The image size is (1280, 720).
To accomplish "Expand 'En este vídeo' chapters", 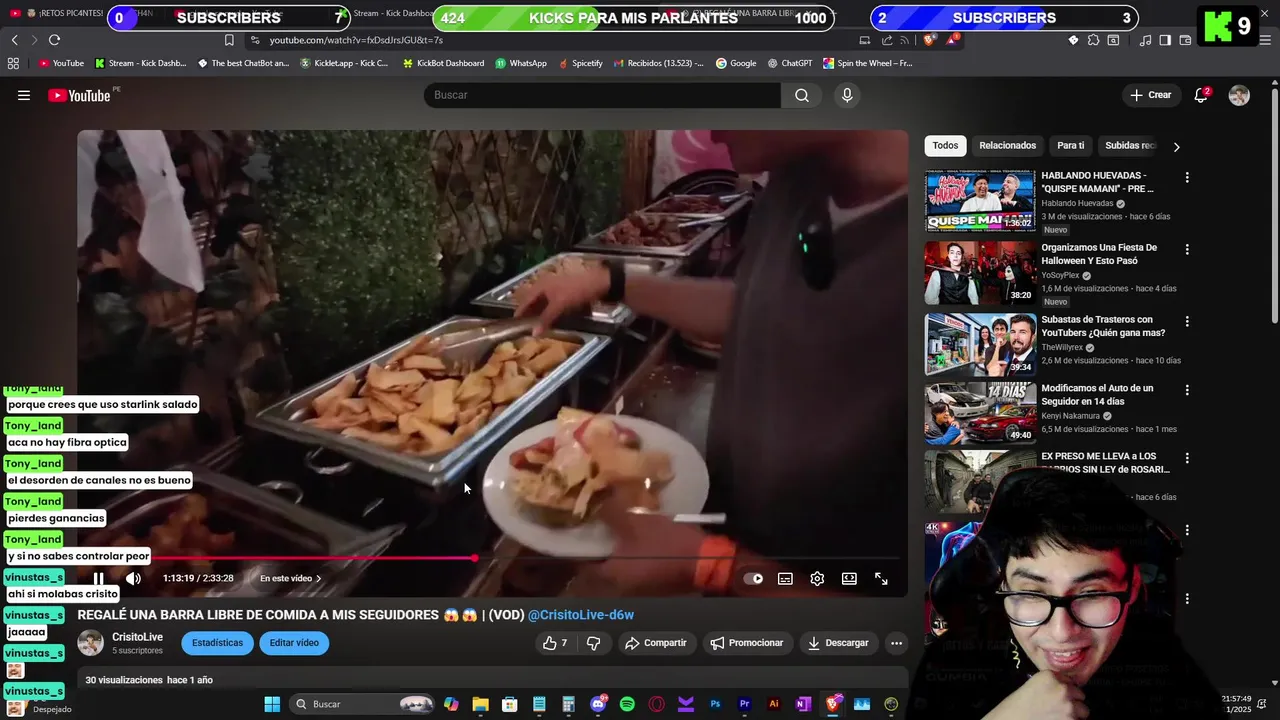I will (290, 578).
